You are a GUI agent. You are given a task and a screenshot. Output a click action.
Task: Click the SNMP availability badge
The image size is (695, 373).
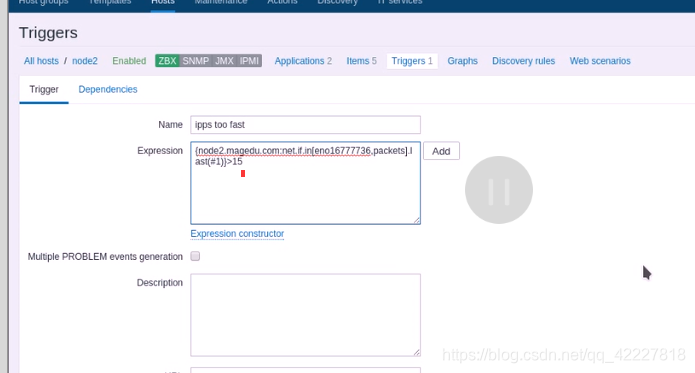pos(195,61)
